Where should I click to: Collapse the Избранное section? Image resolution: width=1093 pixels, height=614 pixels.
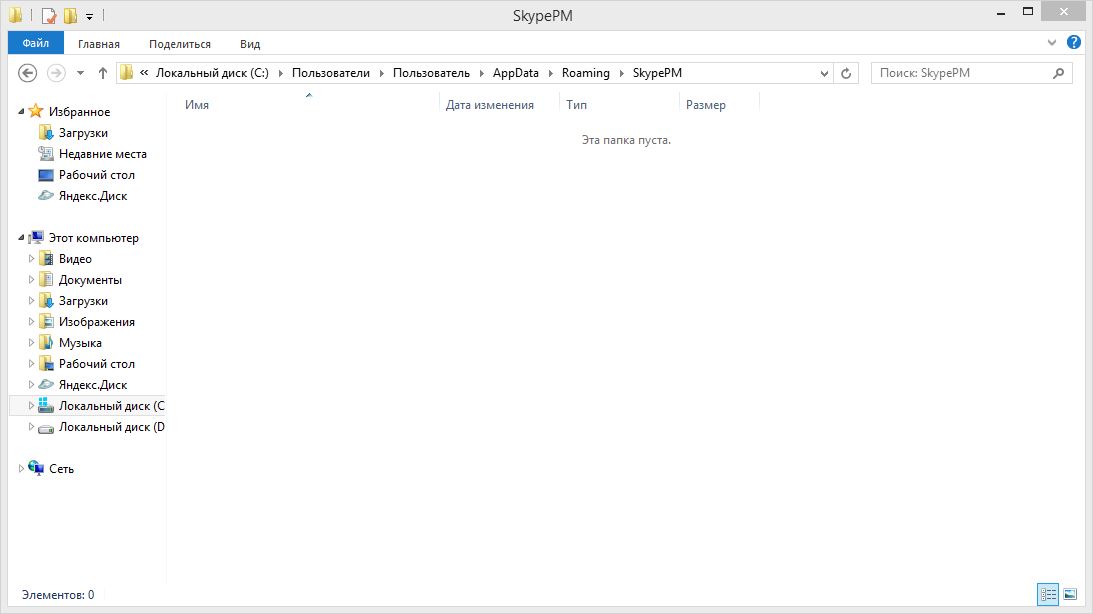click(22, 112)
